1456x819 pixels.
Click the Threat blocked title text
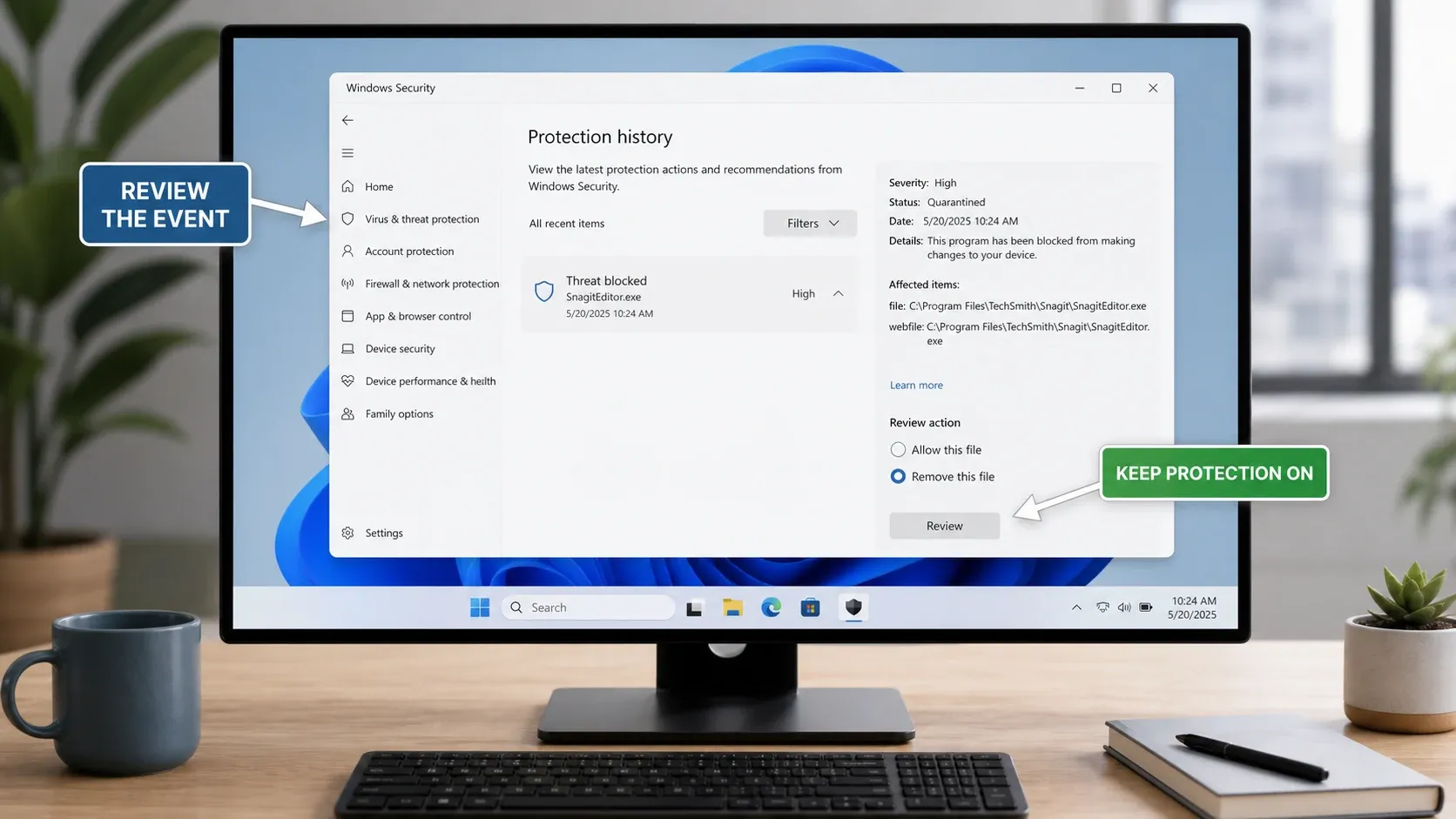coord(606,280)
